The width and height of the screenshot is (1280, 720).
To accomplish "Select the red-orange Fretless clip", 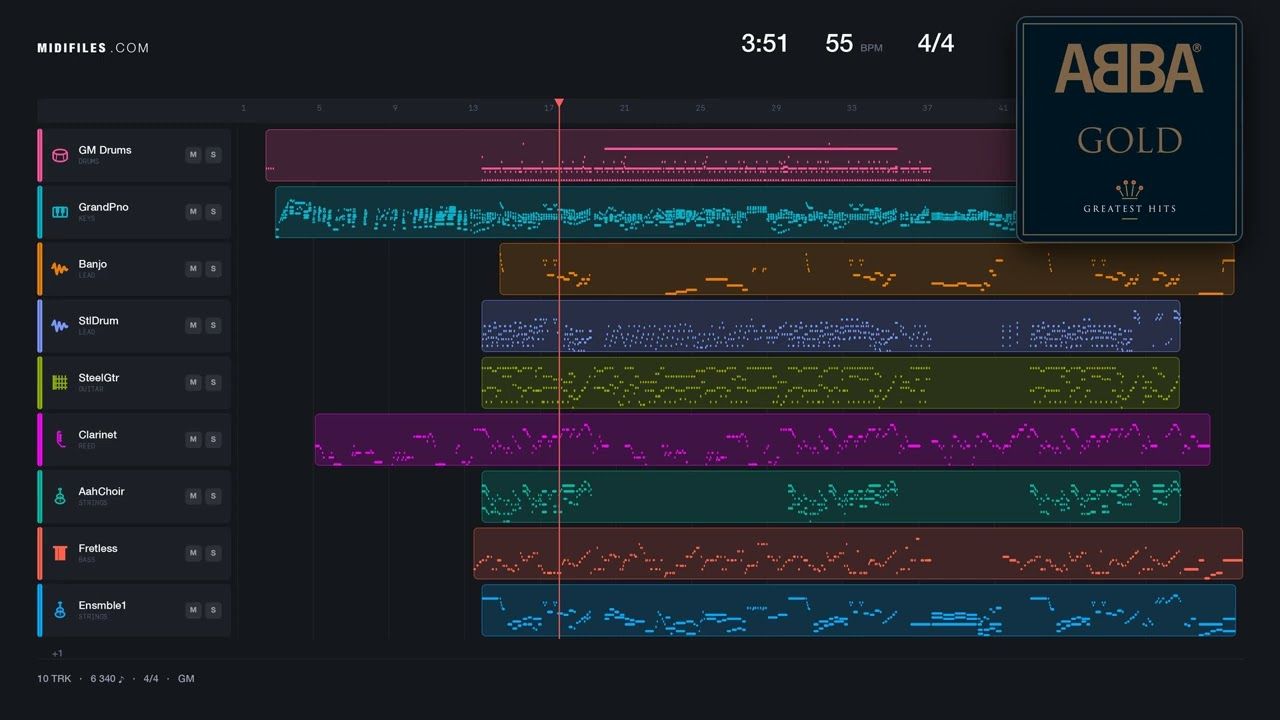I will tap(858, 554).
